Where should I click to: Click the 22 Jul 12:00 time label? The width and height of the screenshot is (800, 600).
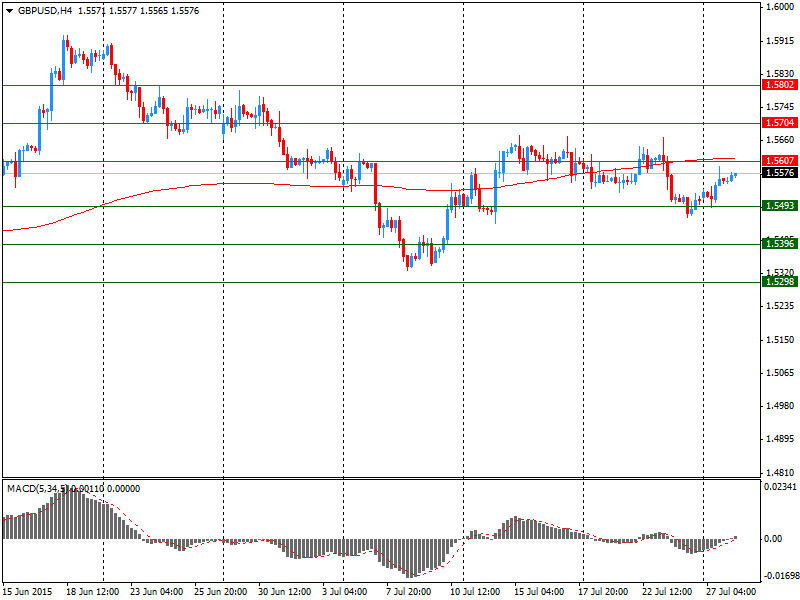(x=668, y=592)
